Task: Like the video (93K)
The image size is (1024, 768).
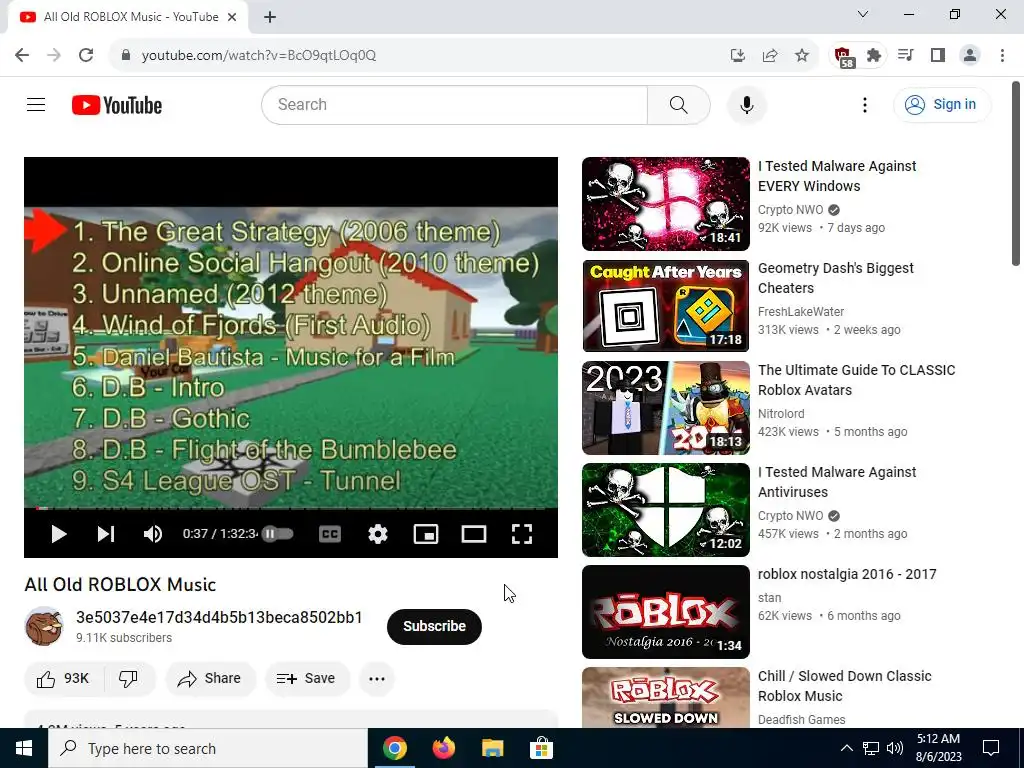Action: point(63,679)
